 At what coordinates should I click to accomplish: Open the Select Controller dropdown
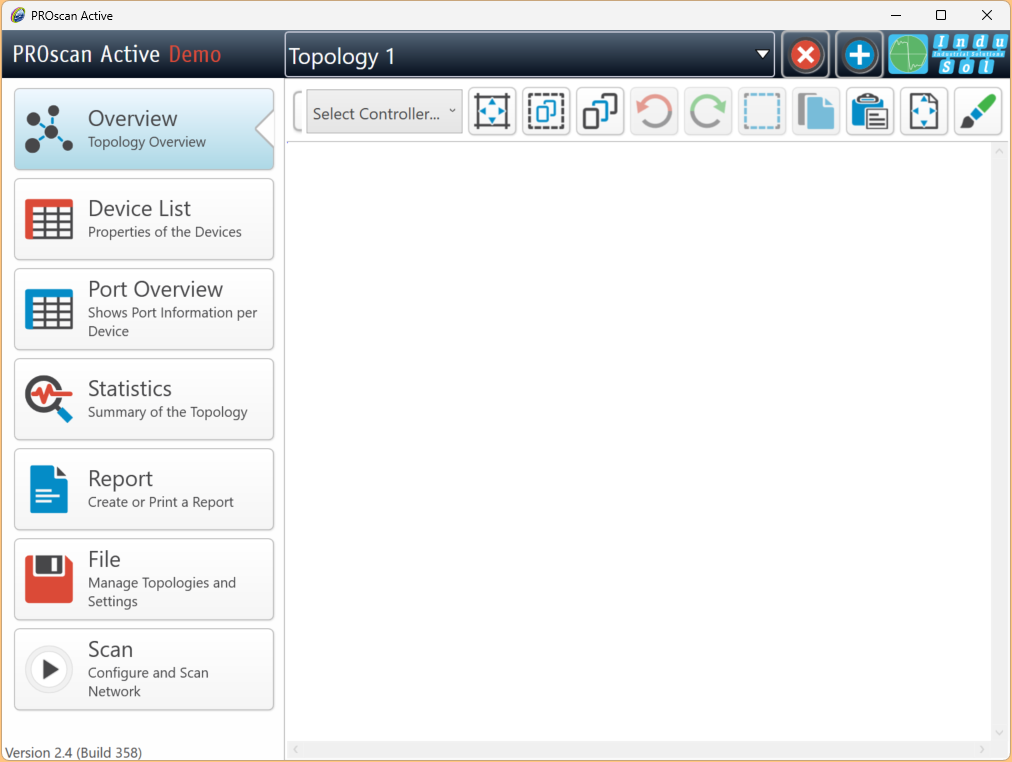384,112
